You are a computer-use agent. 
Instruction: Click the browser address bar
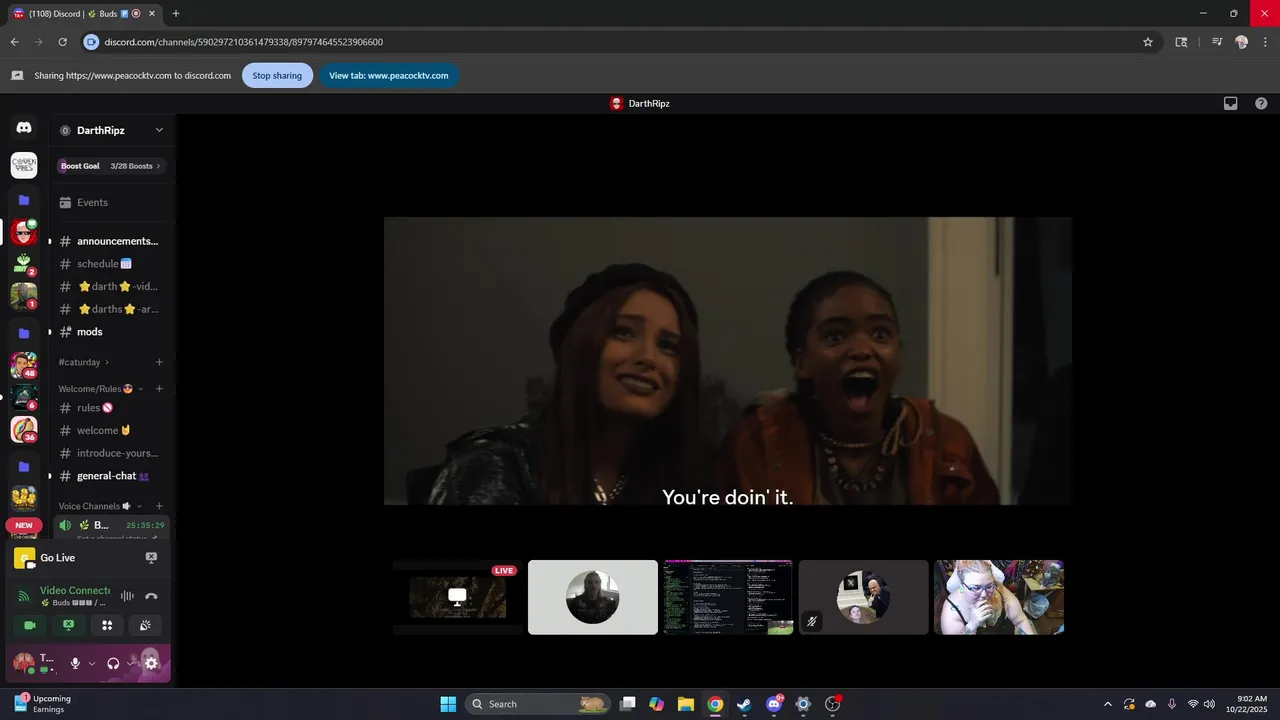pos(620,42)
